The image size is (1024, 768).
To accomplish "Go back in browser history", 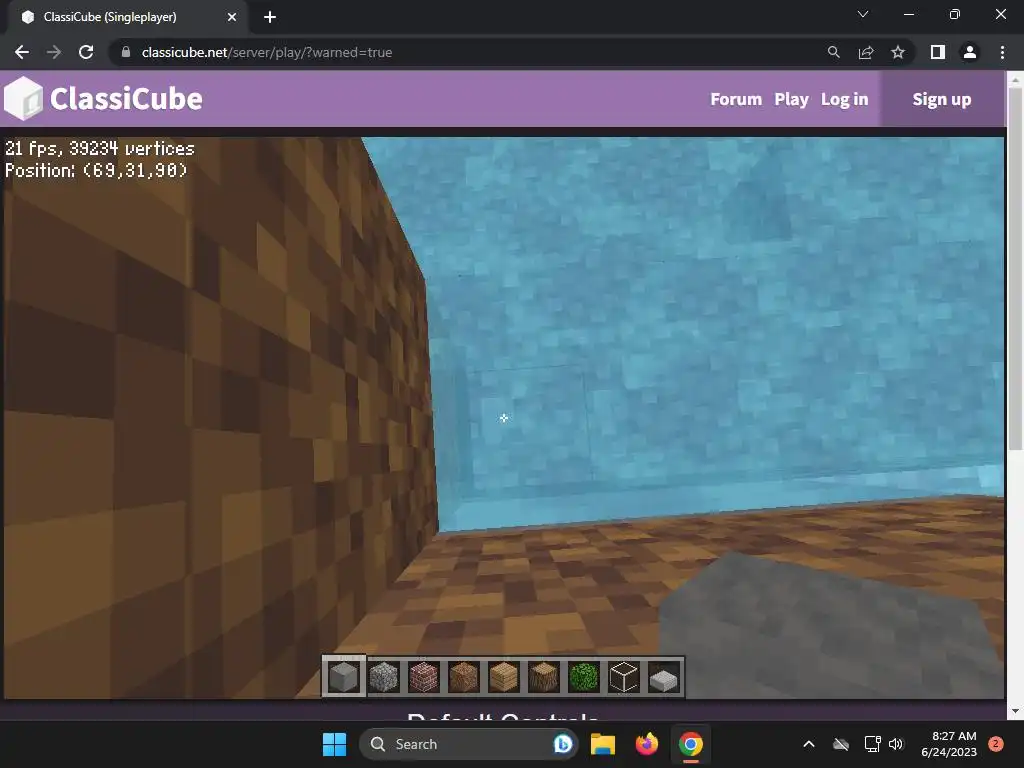I will click(22, 52).
